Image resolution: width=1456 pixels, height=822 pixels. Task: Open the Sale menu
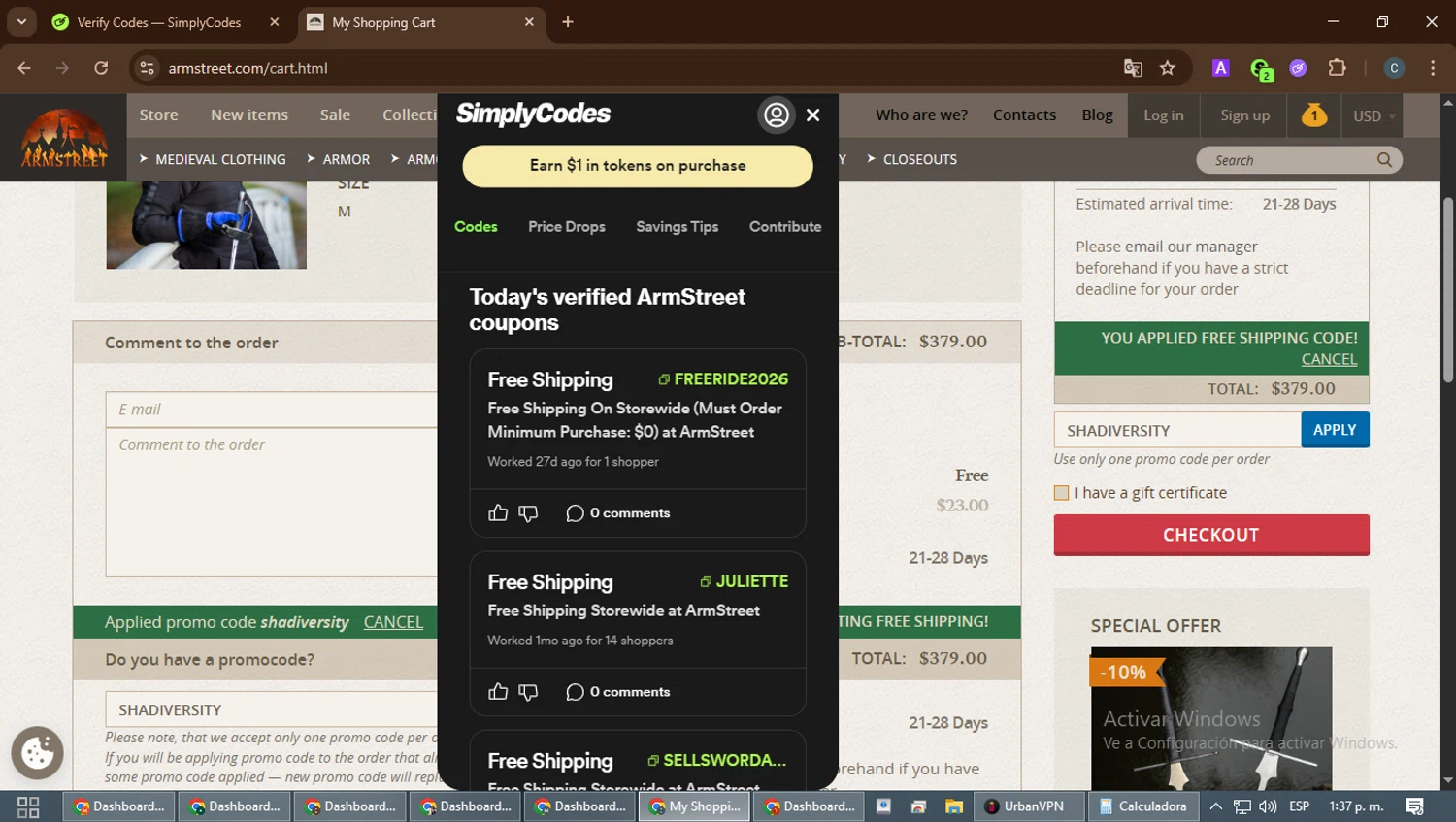coord(335,115)
